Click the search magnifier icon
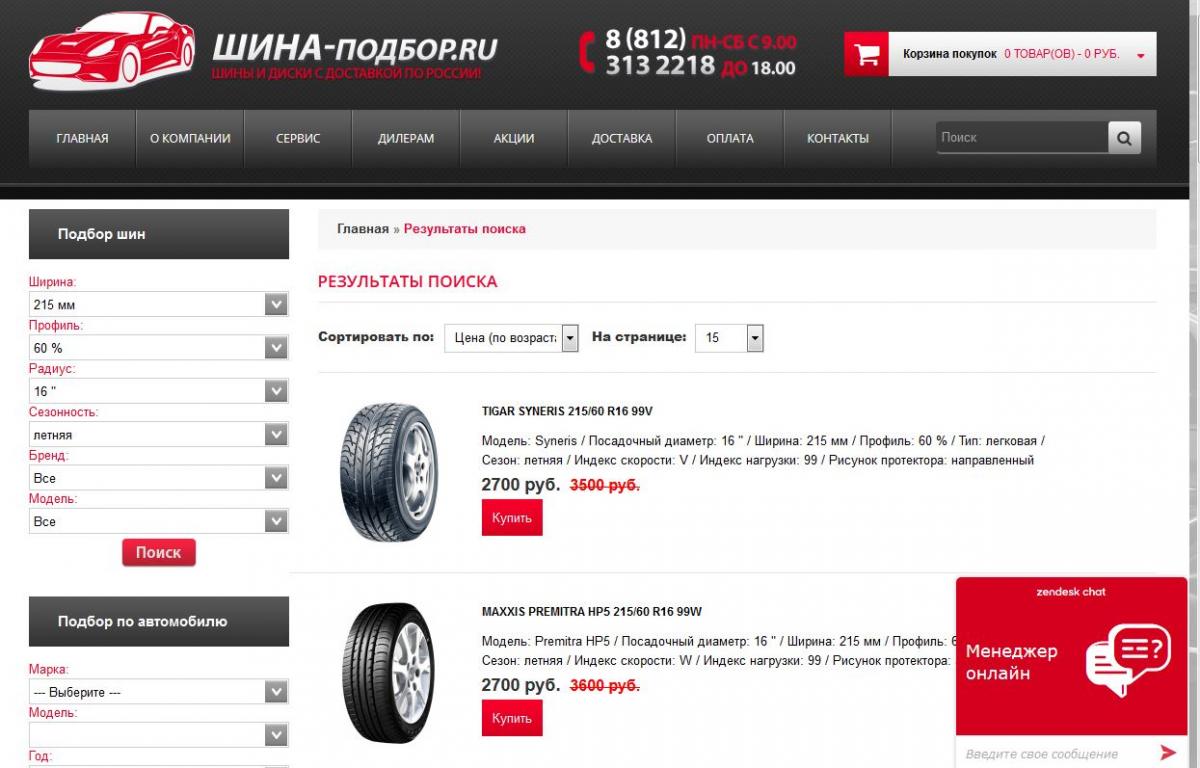Screen dimensions: 1200x768 point(1124,138)
